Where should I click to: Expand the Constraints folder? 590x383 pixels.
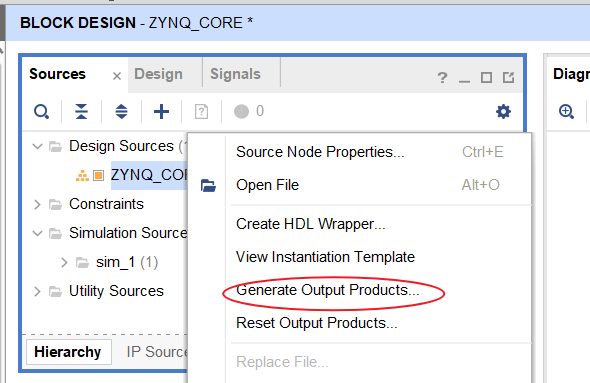point(37,204)
